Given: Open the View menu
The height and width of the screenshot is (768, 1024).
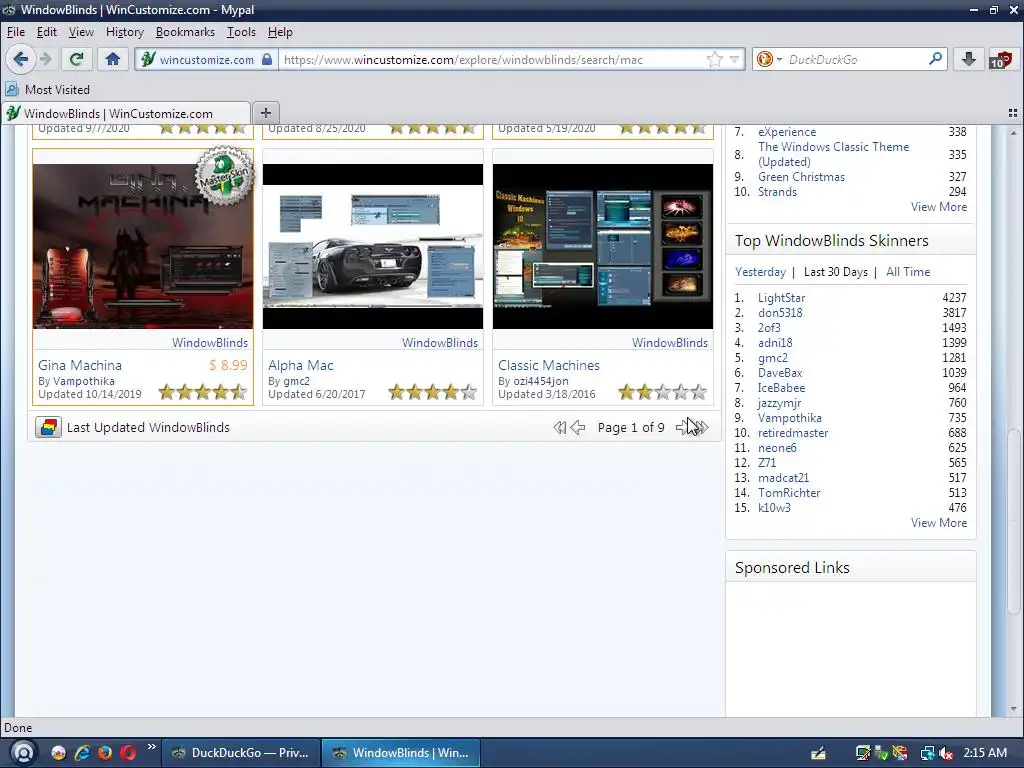Looking at the screenshot, I should coord(81,32).
